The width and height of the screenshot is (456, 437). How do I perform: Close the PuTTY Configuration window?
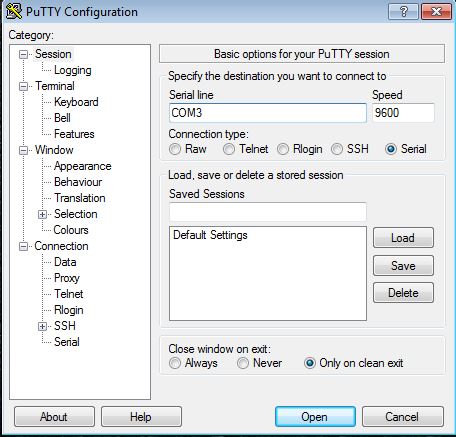[436, 12]
